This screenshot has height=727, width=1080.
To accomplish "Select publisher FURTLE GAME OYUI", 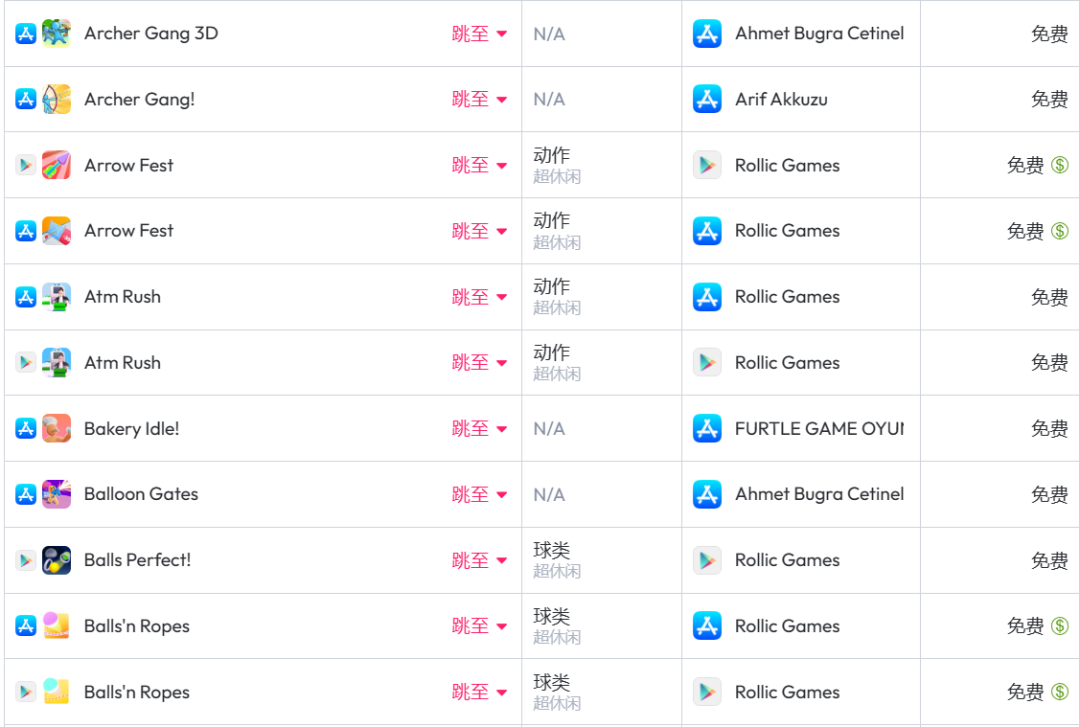I will tap(818, 428).
